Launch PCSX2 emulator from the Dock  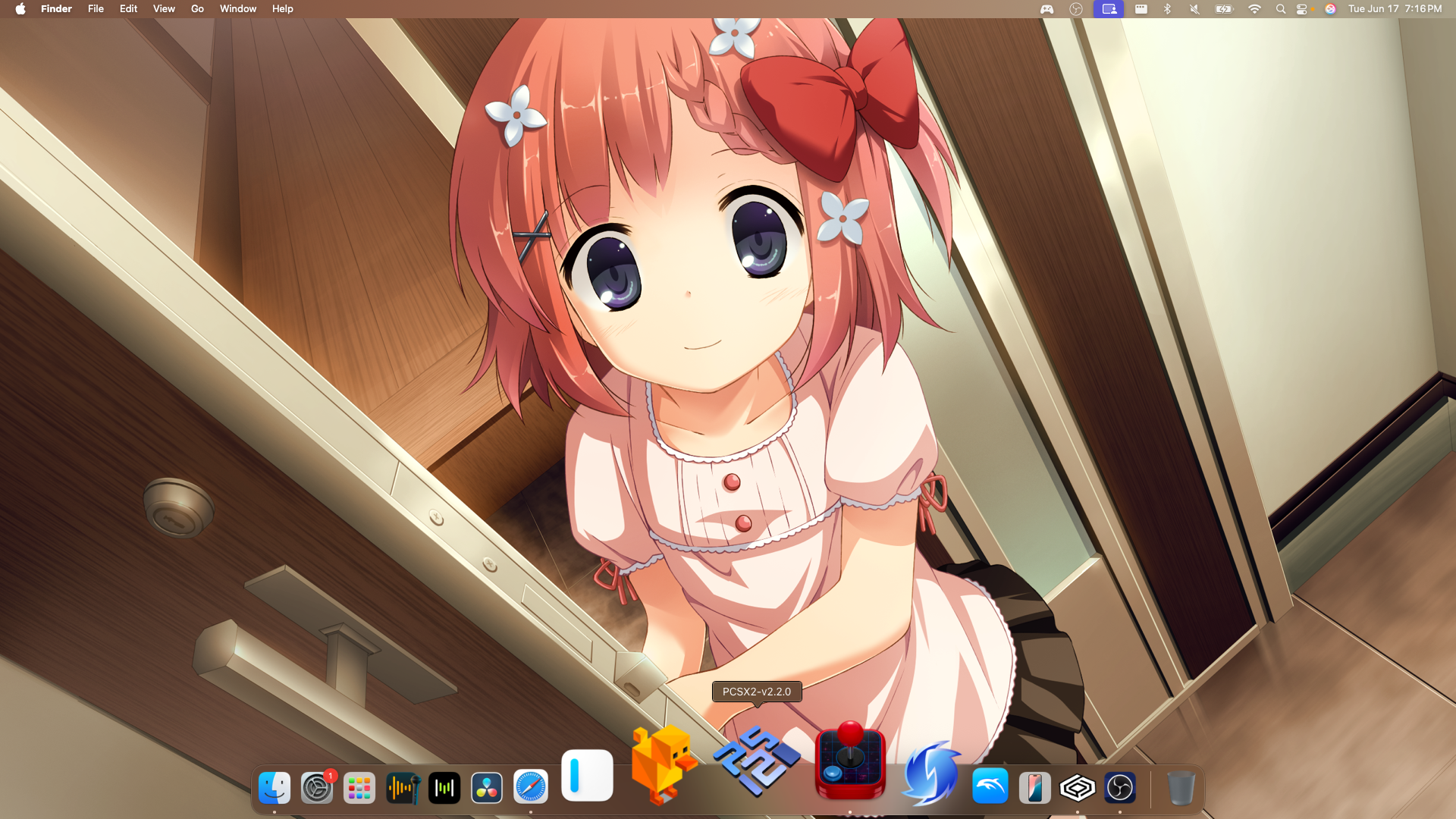point(757,761)
